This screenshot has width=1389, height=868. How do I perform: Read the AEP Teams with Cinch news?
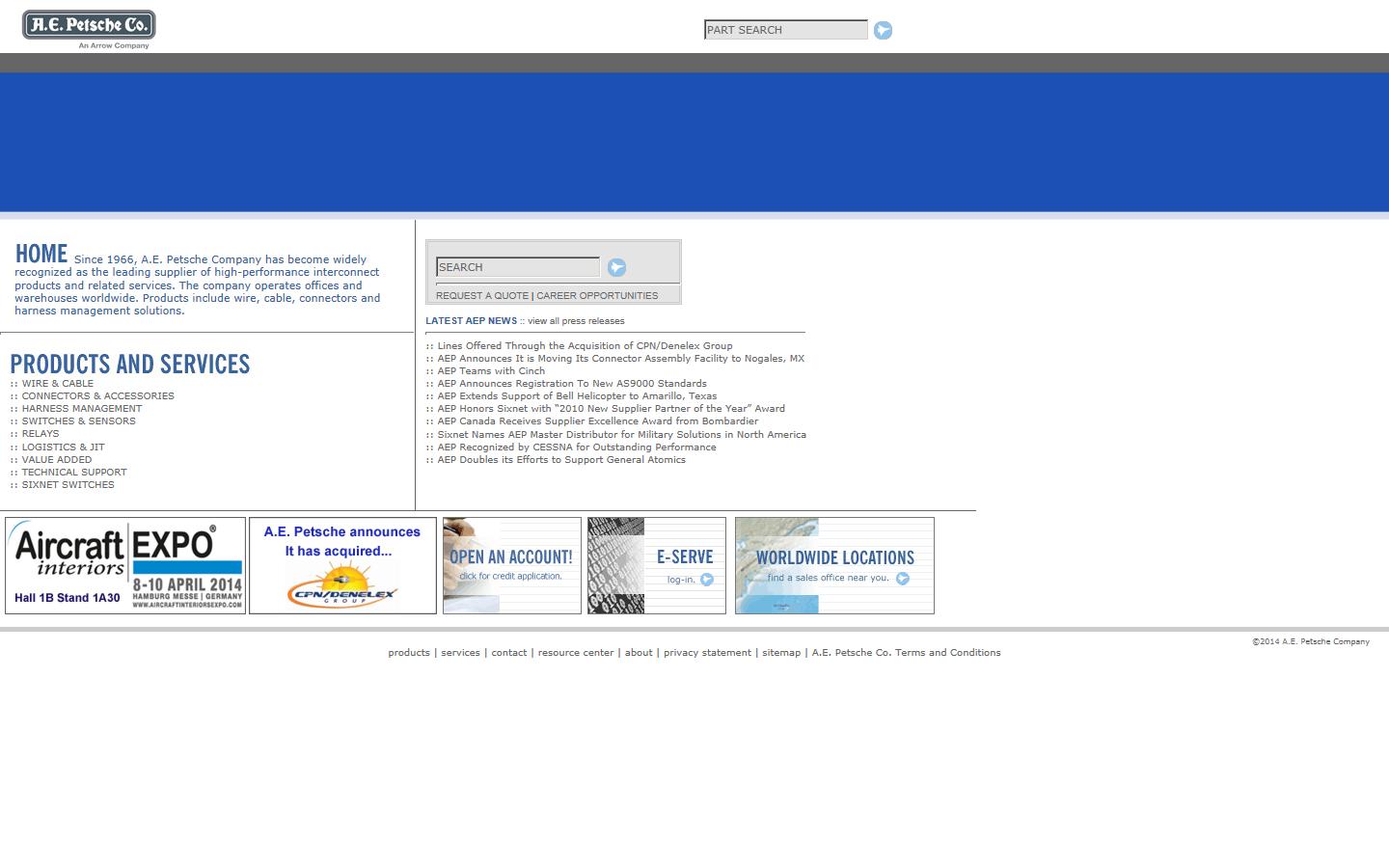[x=491, y=371]
